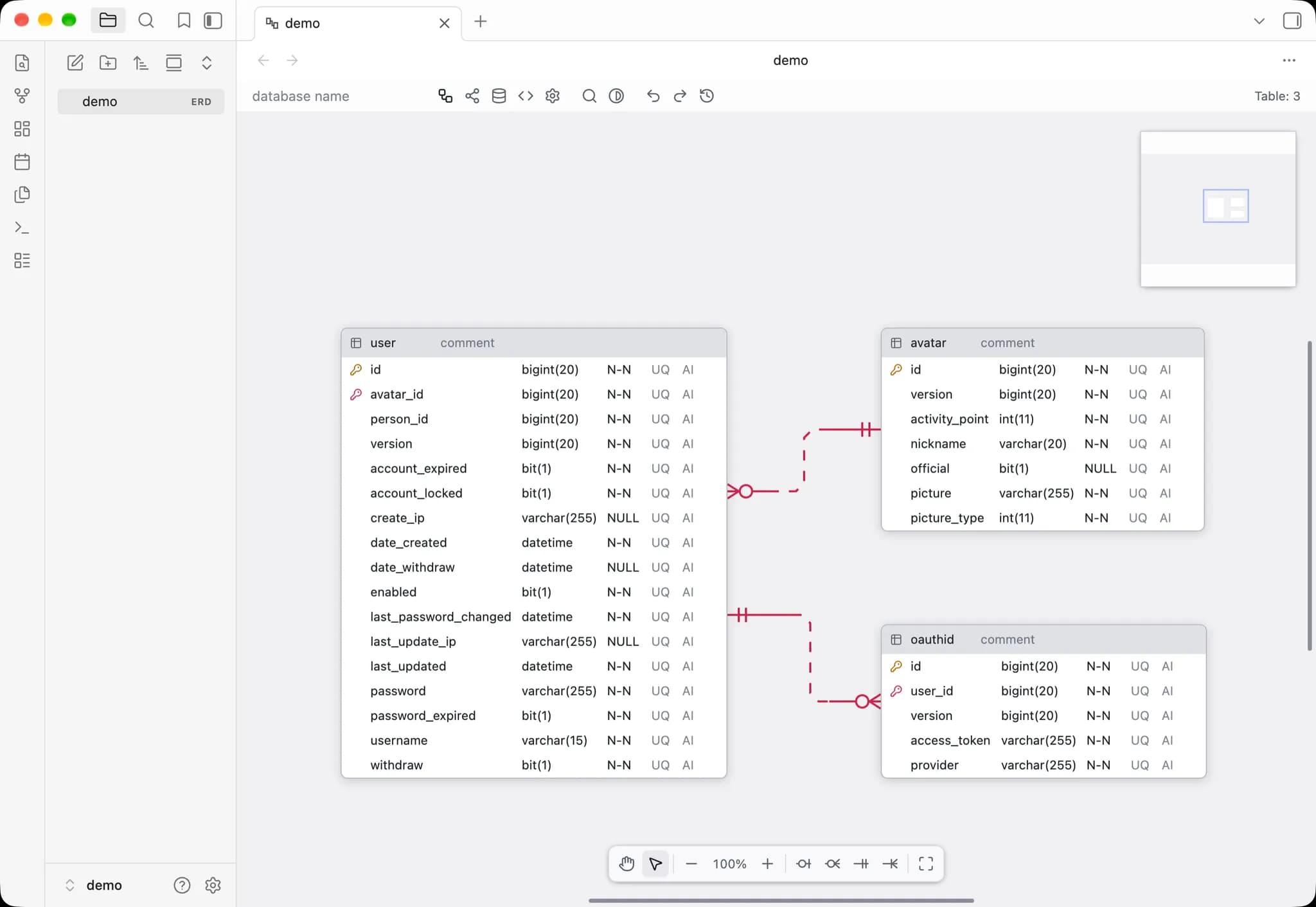Screen dimensions: 1316x907
Task: Open the more options menu
Action: point(1289,60)
